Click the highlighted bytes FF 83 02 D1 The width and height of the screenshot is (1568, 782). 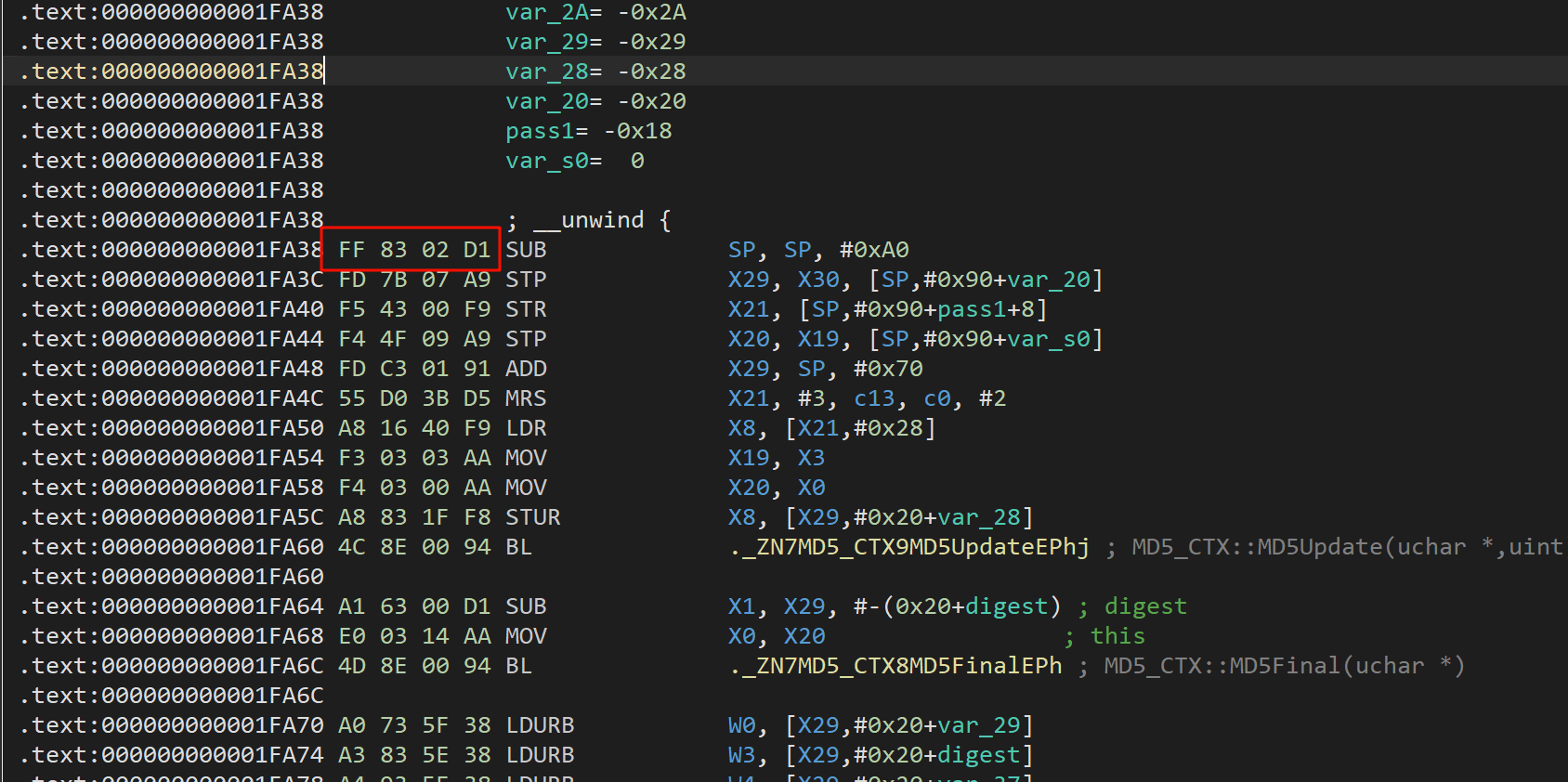coord(412,250)
